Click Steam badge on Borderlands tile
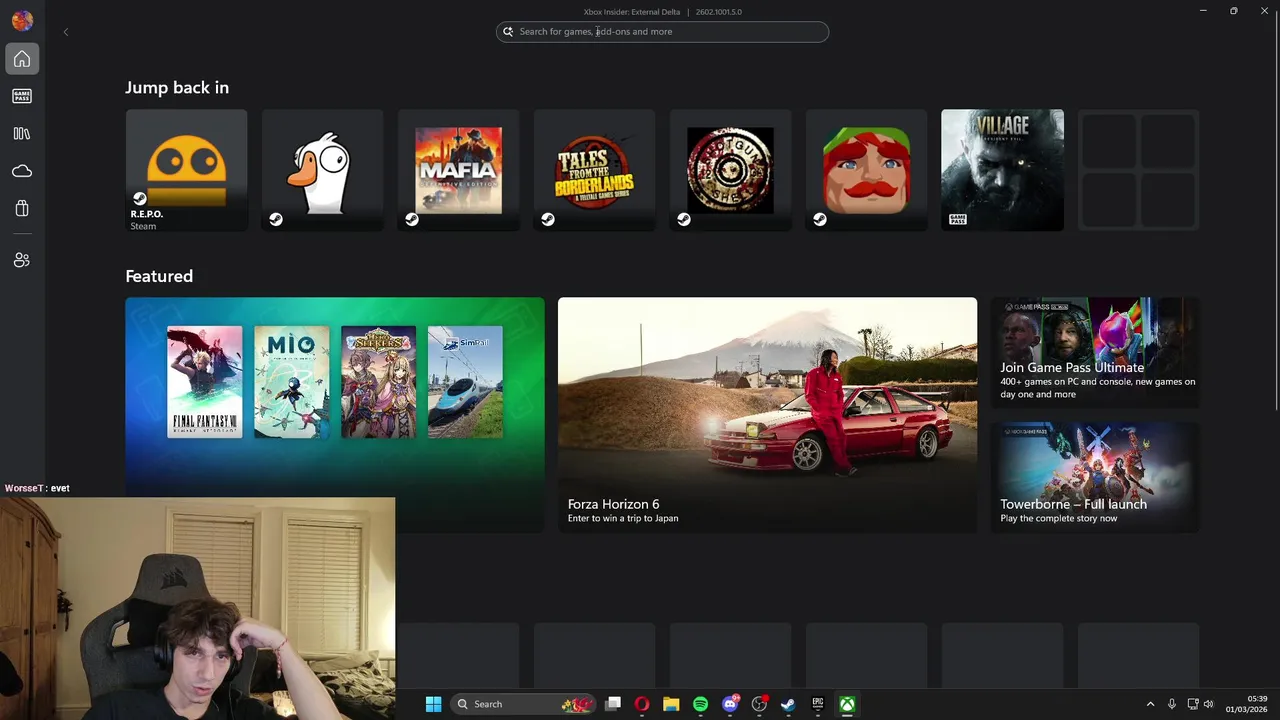This screenshot has width=1280, height=720. [x=548, y=219]
